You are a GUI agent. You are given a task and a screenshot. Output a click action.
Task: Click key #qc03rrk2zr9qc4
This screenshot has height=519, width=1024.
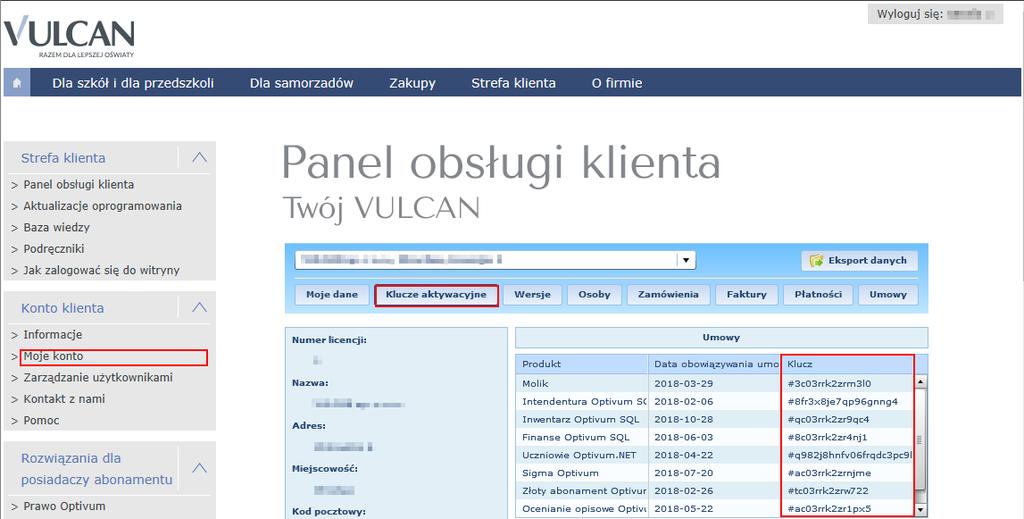[829, 419]
